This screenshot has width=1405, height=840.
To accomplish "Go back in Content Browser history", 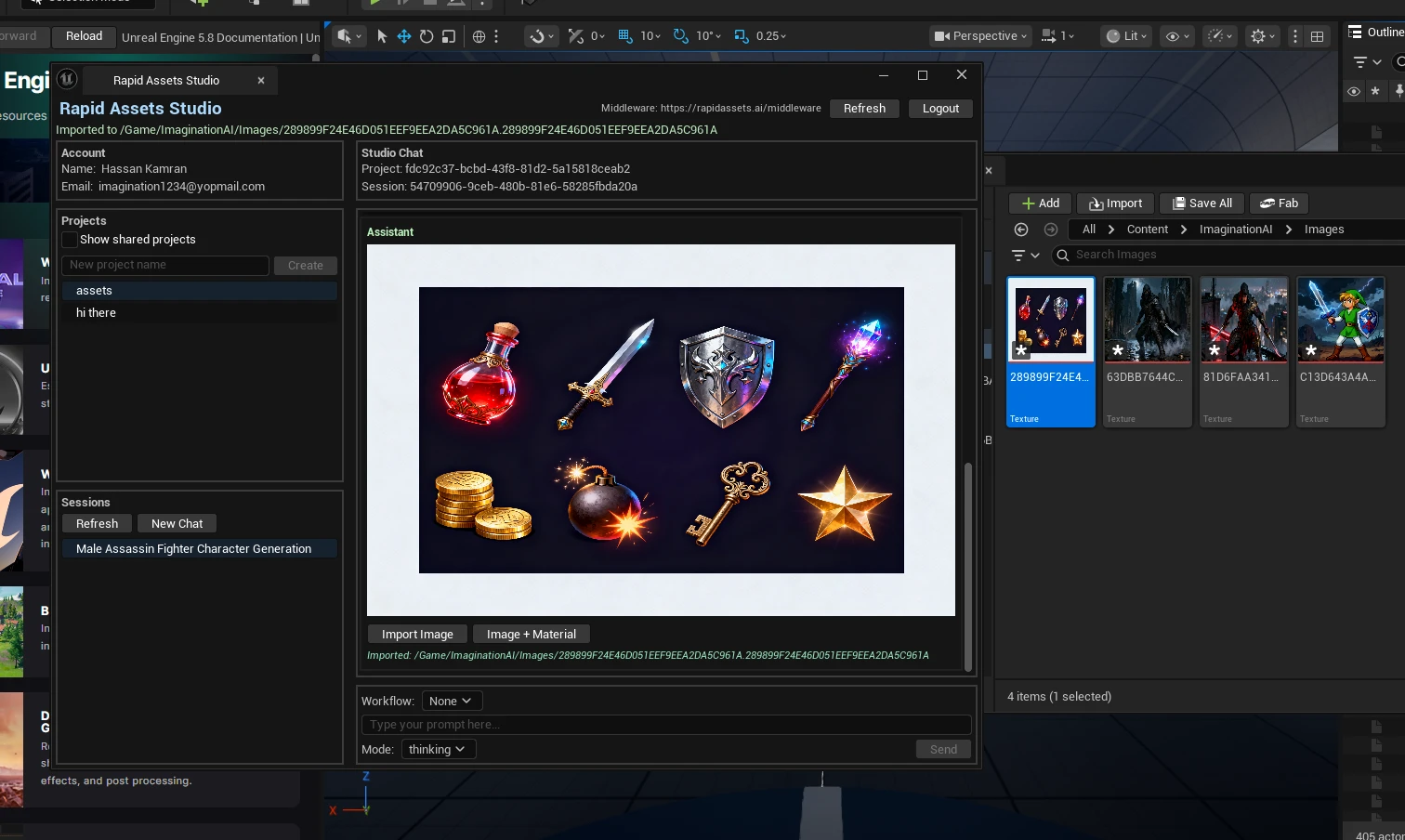I will 1021,230.
